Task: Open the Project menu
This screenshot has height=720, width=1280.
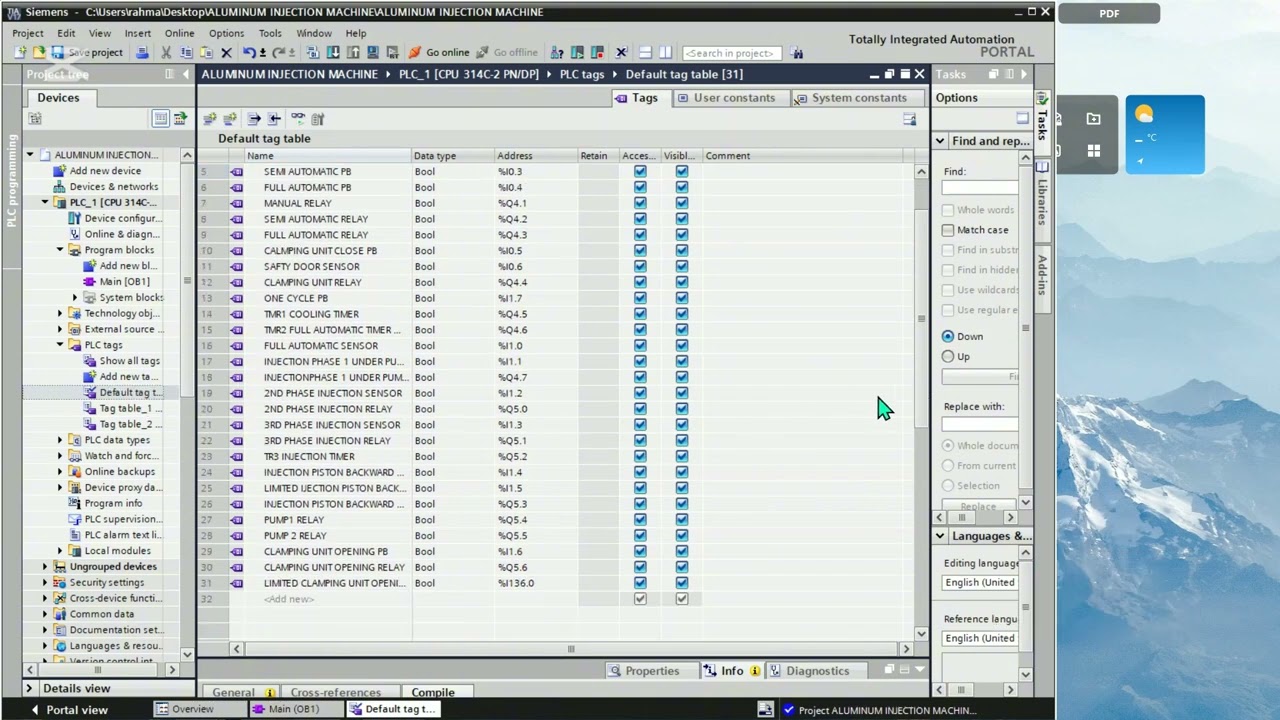Action: [28, 33]
